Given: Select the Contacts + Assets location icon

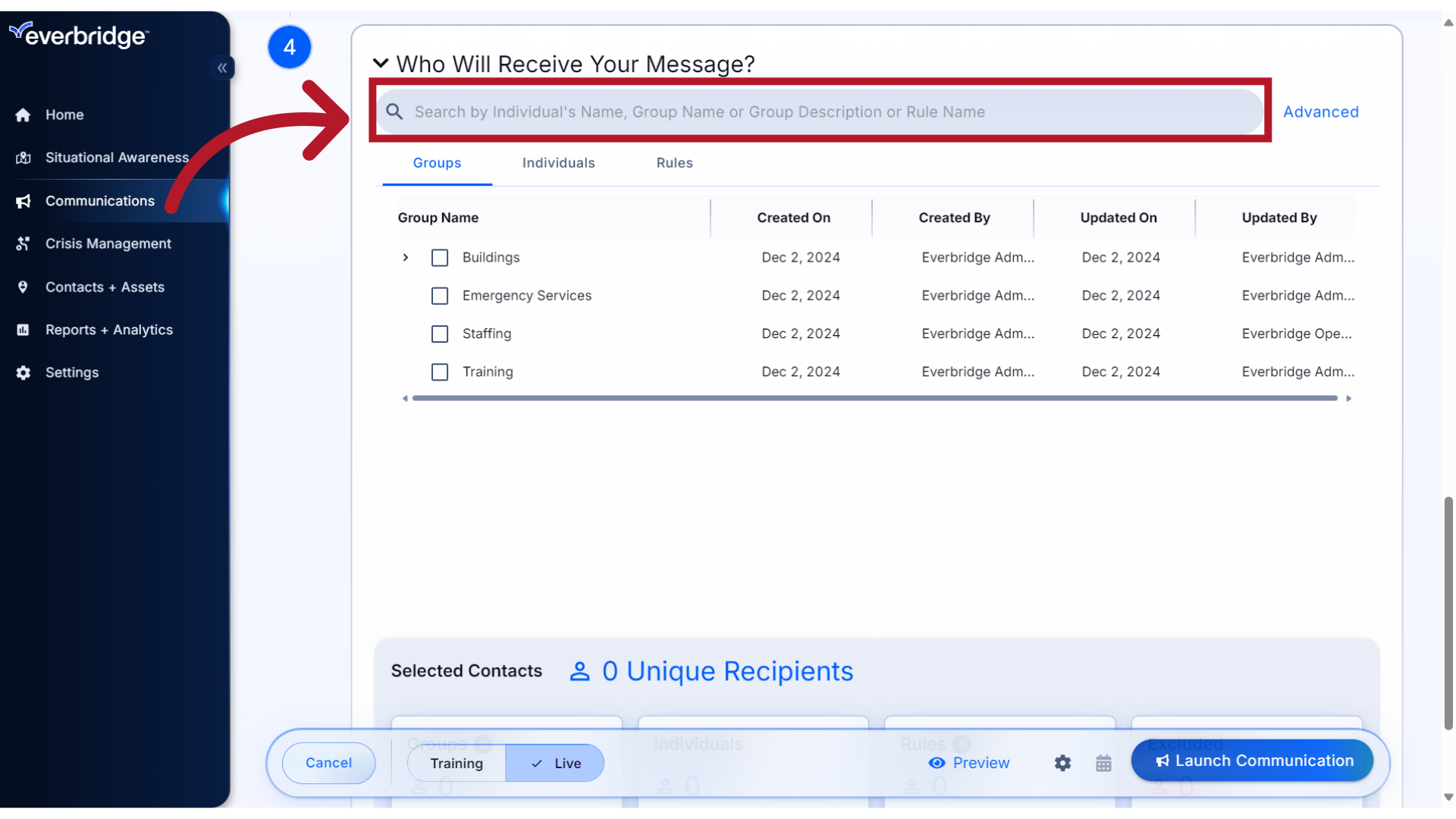Looking at the screenshot, I should pos(23,287).
